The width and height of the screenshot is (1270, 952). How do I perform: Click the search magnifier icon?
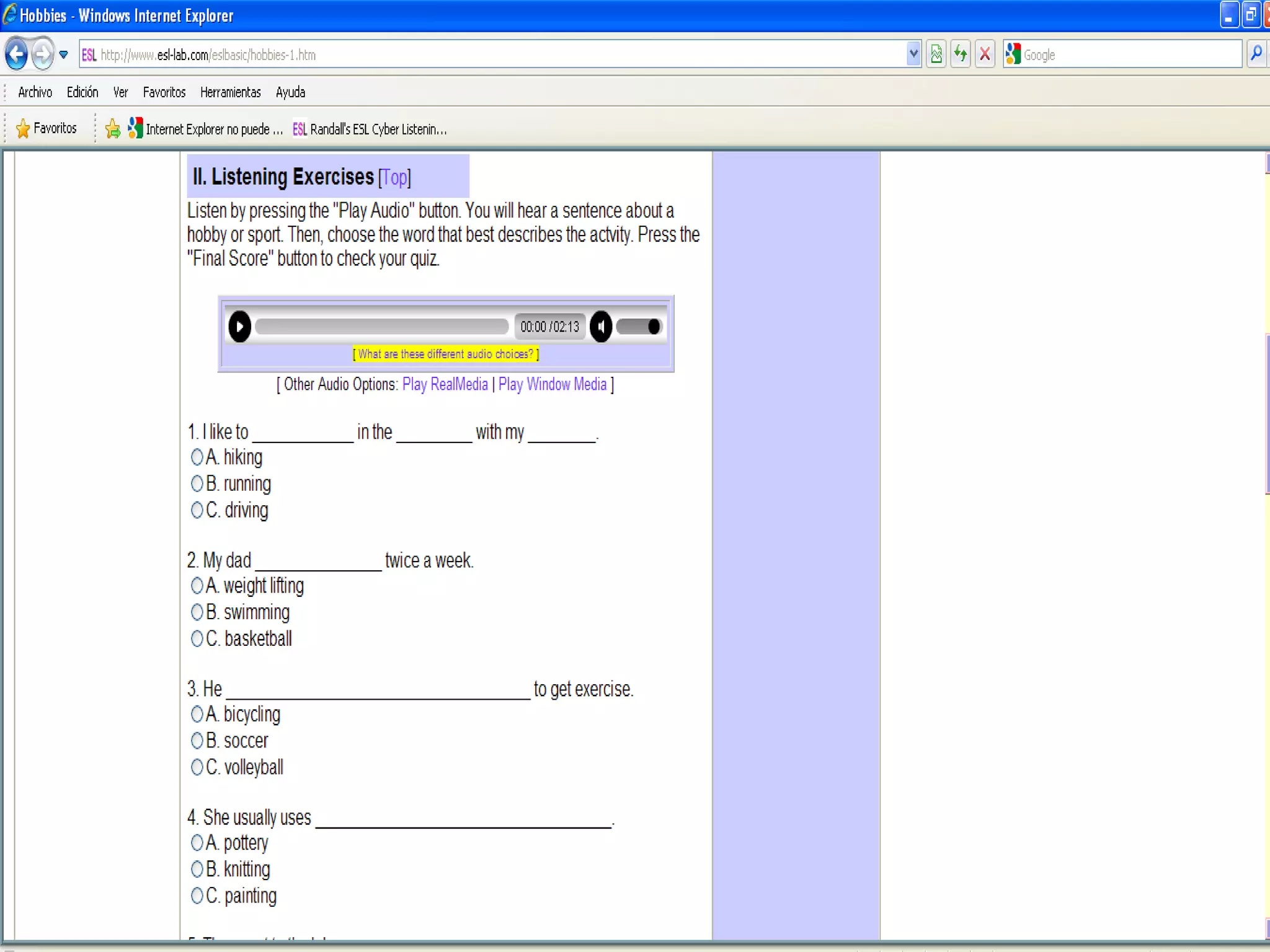pos(1256,55)
